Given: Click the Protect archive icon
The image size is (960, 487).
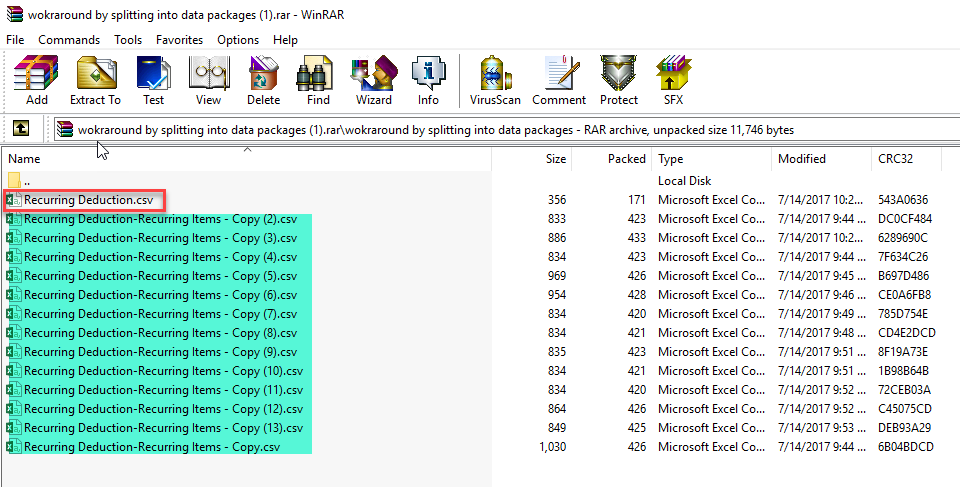Looking at the screenshot, I should tap(619, 81).
